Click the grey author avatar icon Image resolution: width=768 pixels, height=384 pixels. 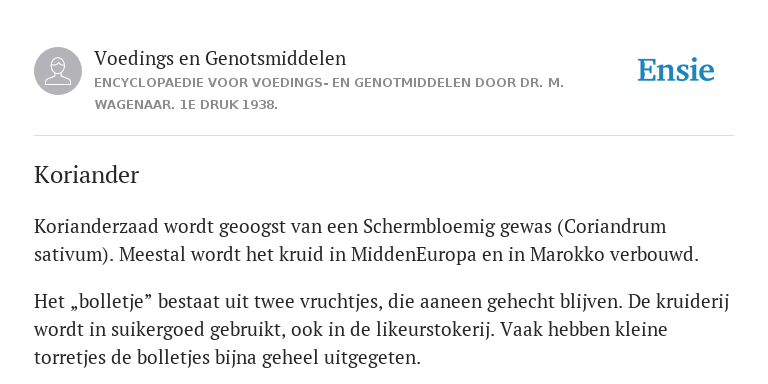pyautogui.click(x=58, y=71)
